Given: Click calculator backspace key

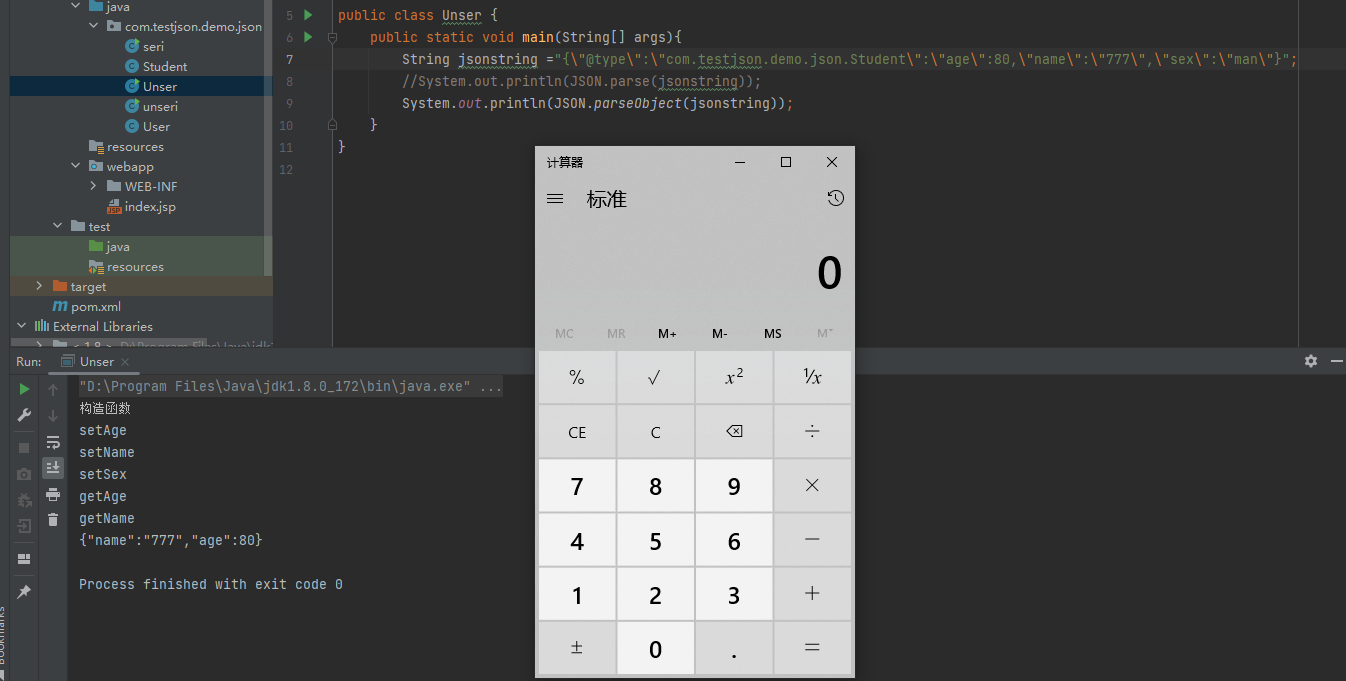Looking at the screenshot, I should click(734, 431).
